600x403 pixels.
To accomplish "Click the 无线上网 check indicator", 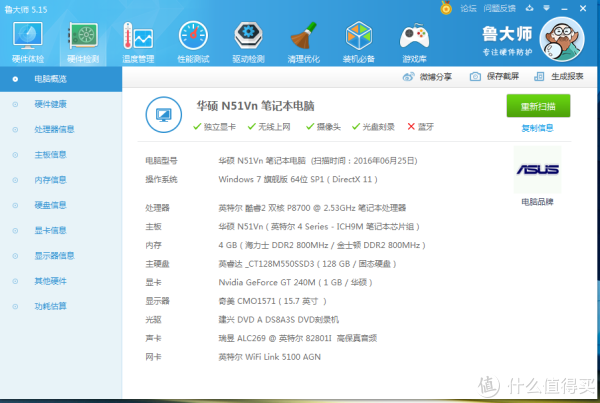I will [x=269, y=127].
